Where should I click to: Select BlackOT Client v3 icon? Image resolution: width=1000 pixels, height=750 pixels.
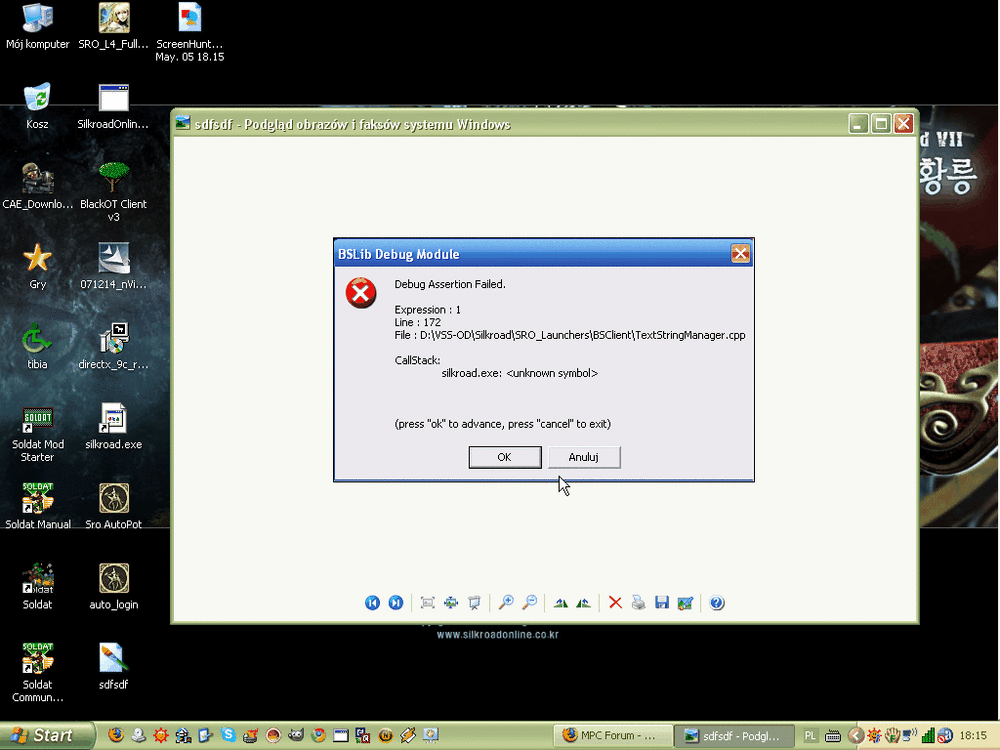pyautogui.click(x=114, y=192)
